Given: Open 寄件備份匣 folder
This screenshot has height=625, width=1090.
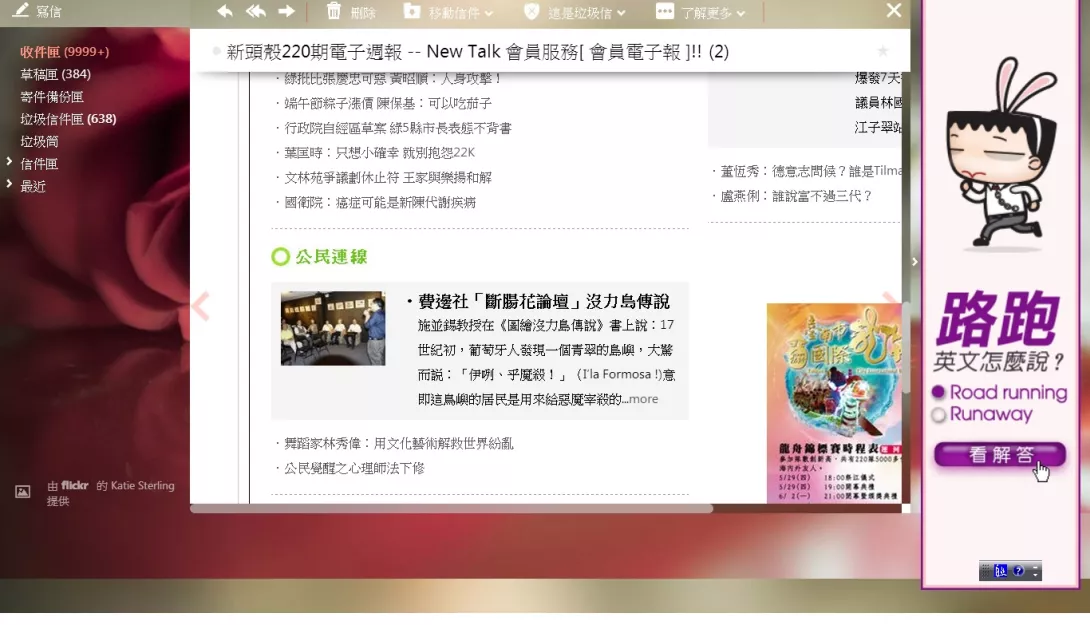Looking at the screenshot, I should click(52, 97).
